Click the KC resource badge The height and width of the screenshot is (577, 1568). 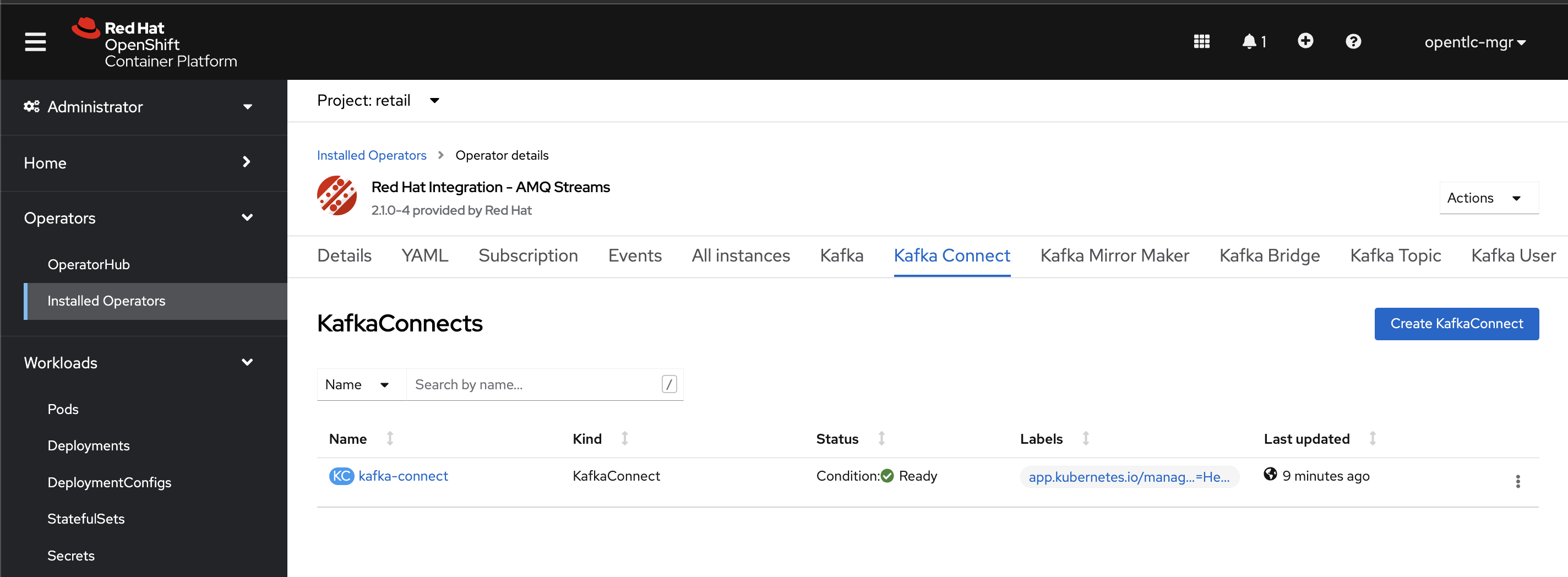[x=341, y=476]
